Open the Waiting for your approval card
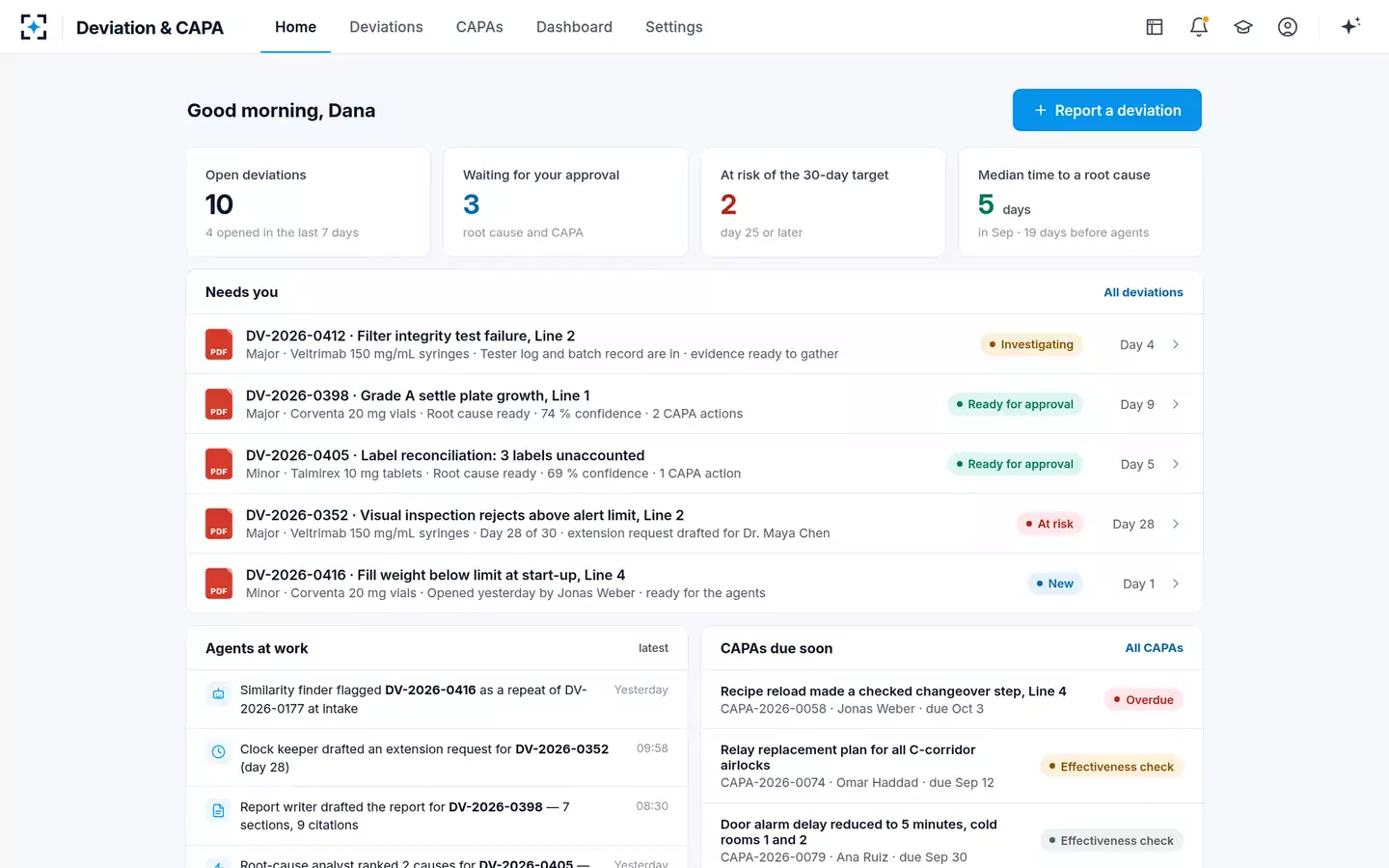This screenshot has width=1389, height=868. click(x=565, y=202)
